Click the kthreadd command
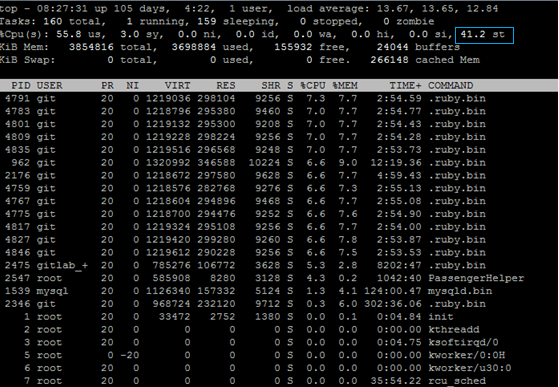The width and height of the screenshot is (559, 387). point(454,330)
